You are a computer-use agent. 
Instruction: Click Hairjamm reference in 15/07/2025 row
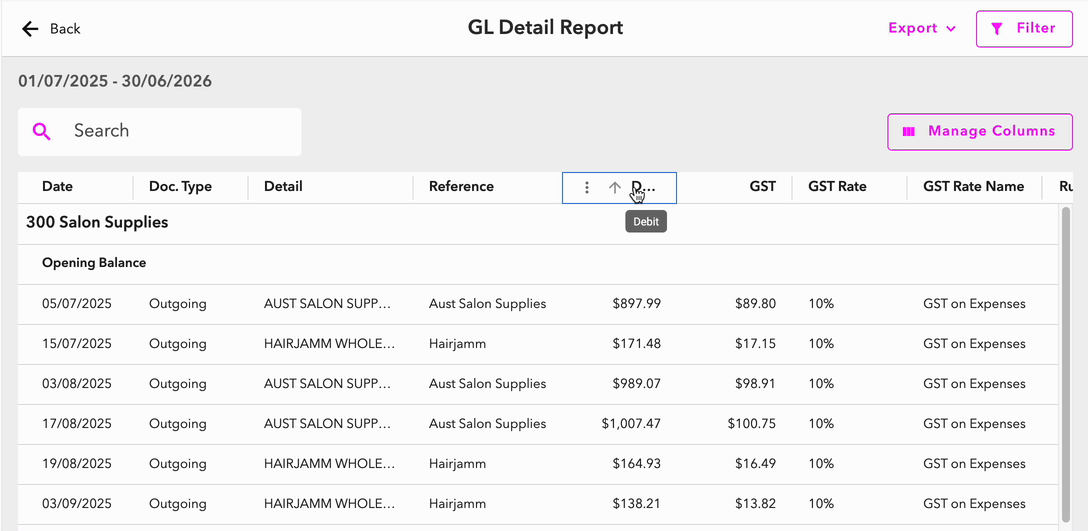click(x=457, y=344)
